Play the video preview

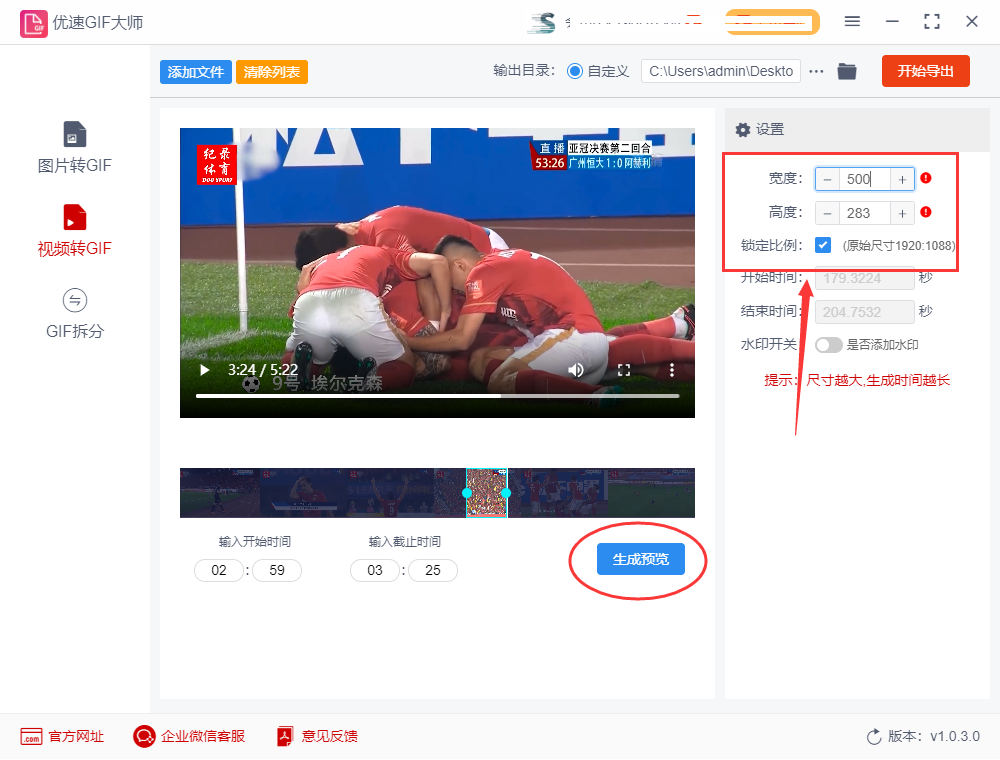tap(205, 370)
